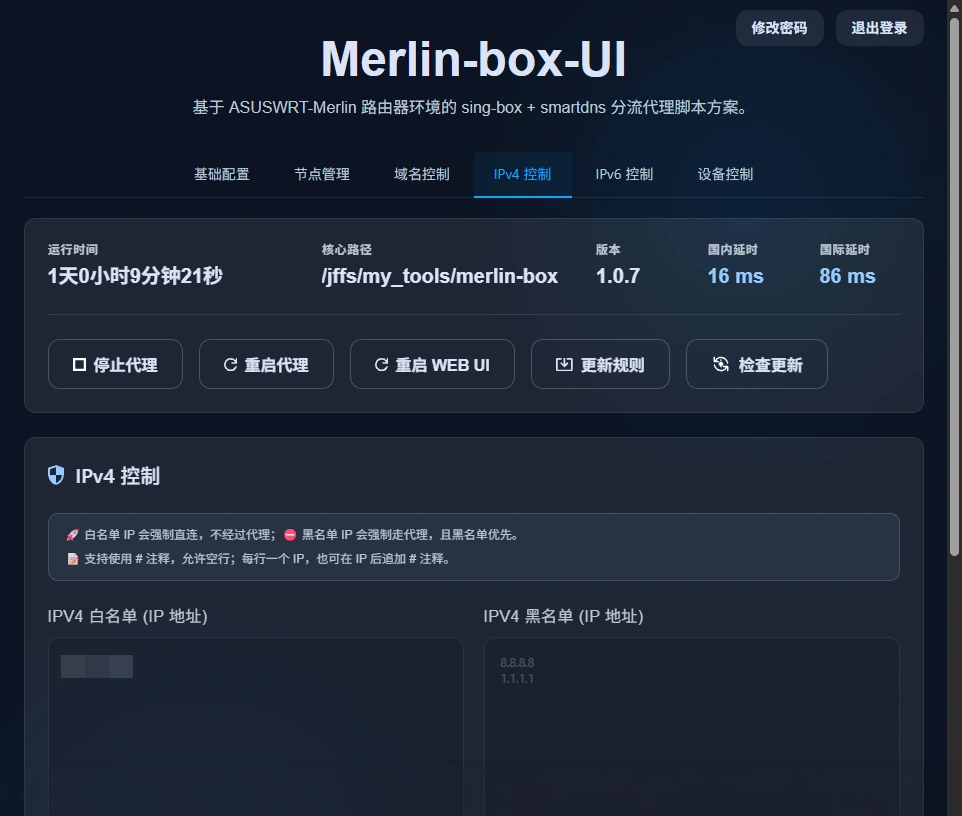Focus the IPV4 黑名单 text area
The image size is (962, 816).
point(692,727)
